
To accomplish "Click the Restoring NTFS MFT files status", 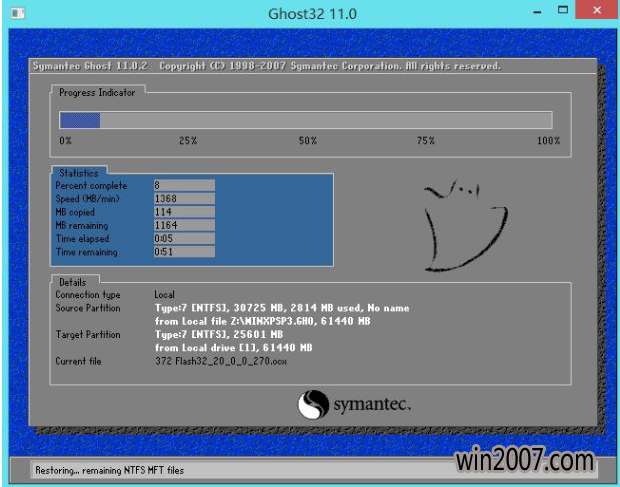I will [110, 470].
